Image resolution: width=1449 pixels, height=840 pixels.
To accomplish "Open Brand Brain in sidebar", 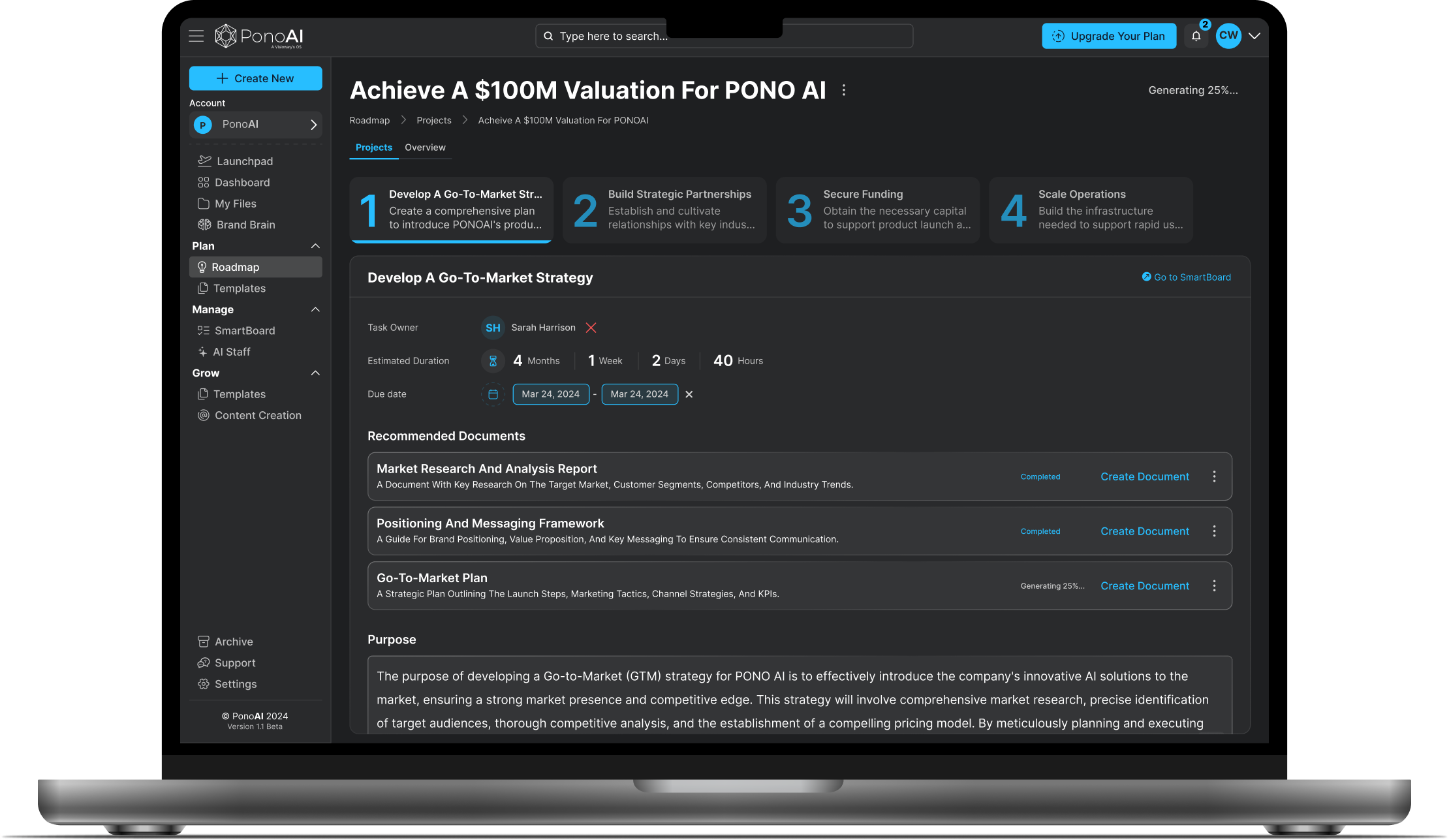I will click(x=245, y=225).
